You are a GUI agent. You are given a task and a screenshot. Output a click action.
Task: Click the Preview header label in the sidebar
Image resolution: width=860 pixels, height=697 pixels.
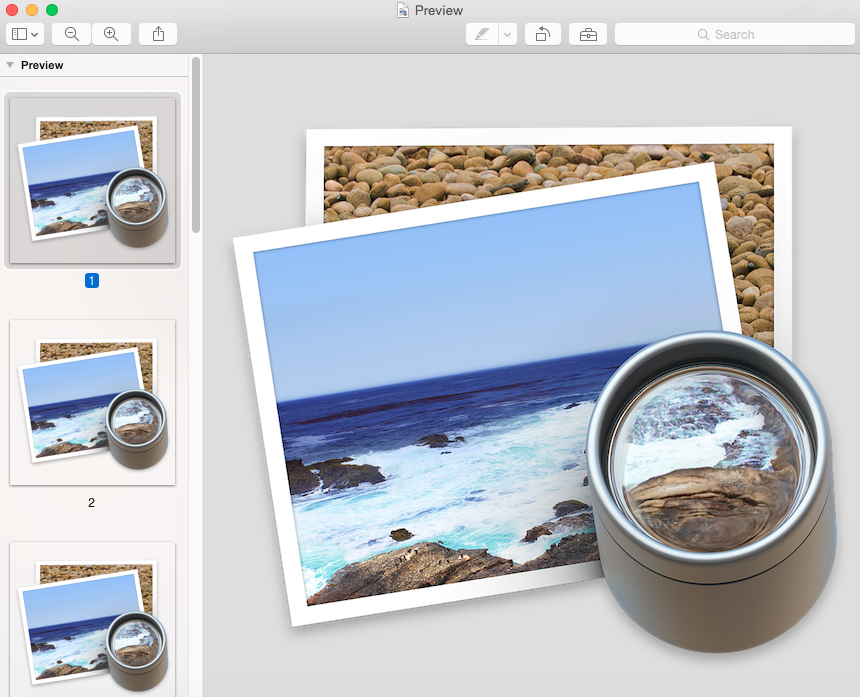[x=42, y=65]
